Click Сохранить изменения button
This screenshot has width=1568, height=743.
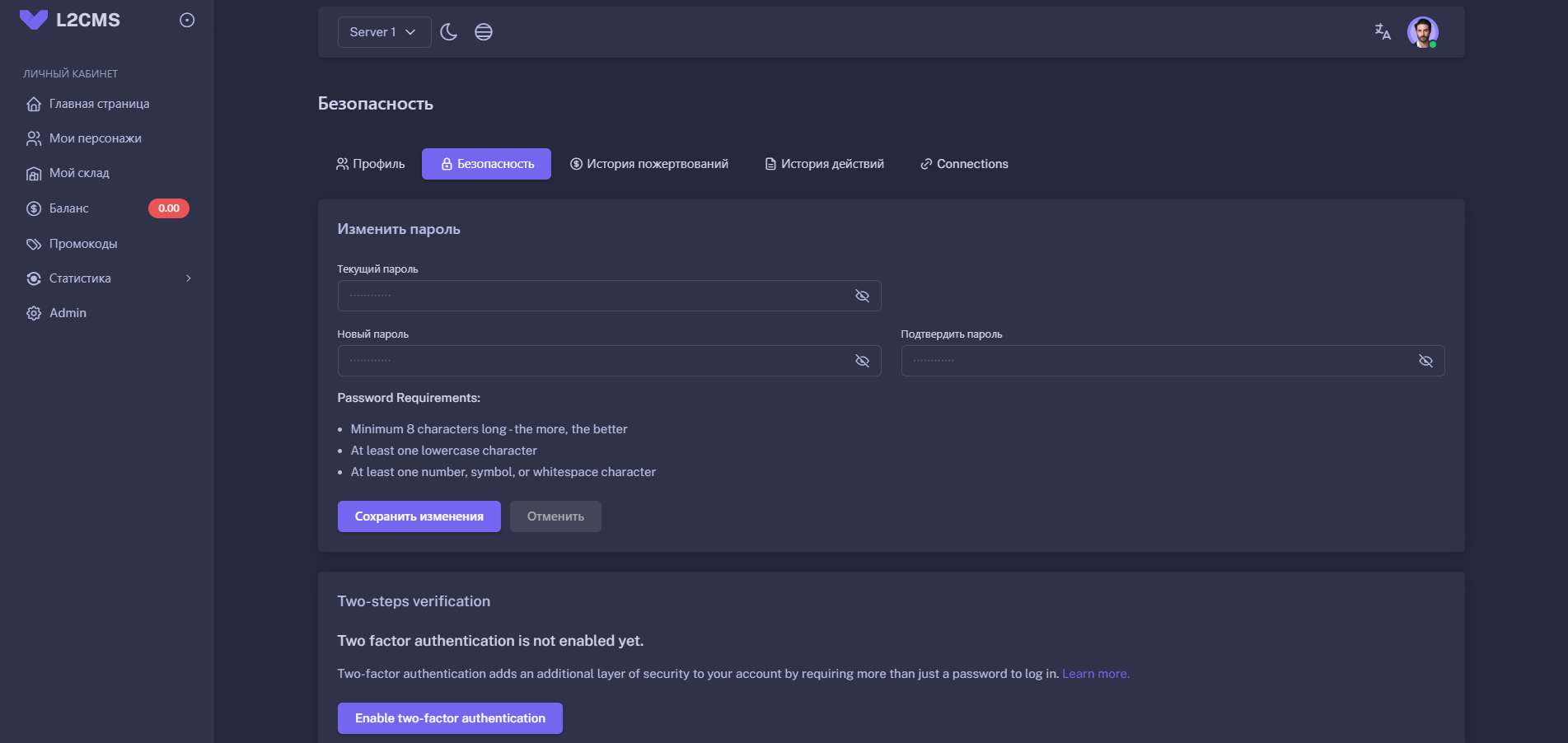(419, 516)
